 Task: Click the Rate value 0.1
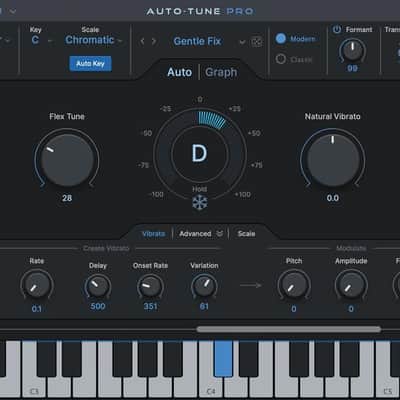[x=37, y=309]
